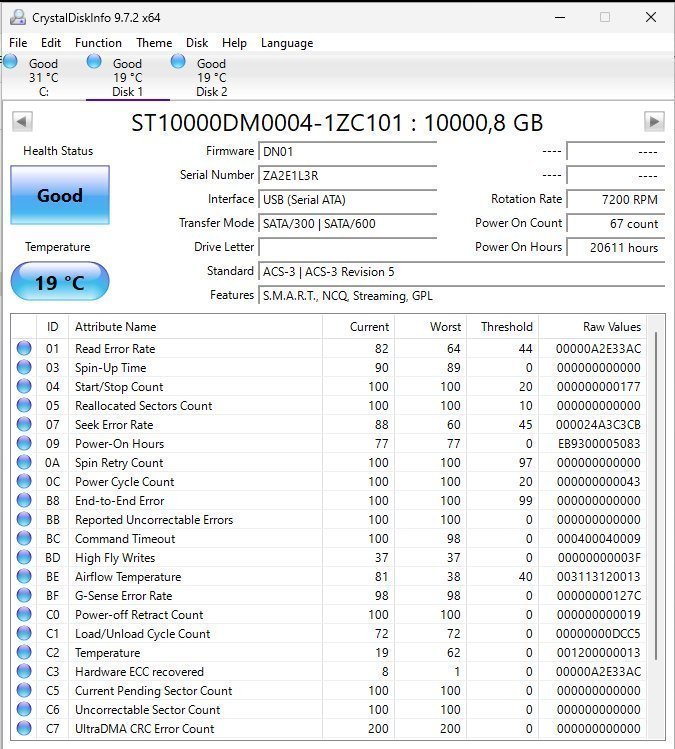
Task: Open the File menu
Action: 18,43
